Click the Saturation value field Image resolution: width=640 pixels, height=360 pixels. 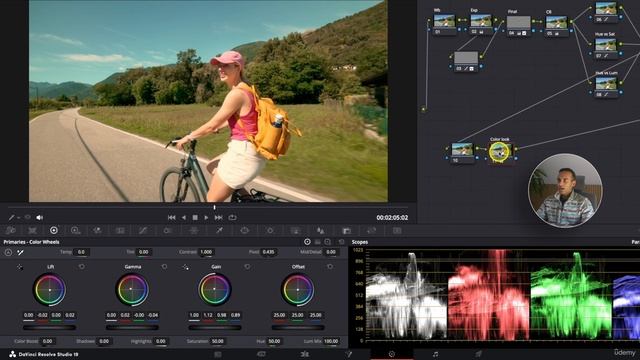pyautogui.click(x=218, y=341)
